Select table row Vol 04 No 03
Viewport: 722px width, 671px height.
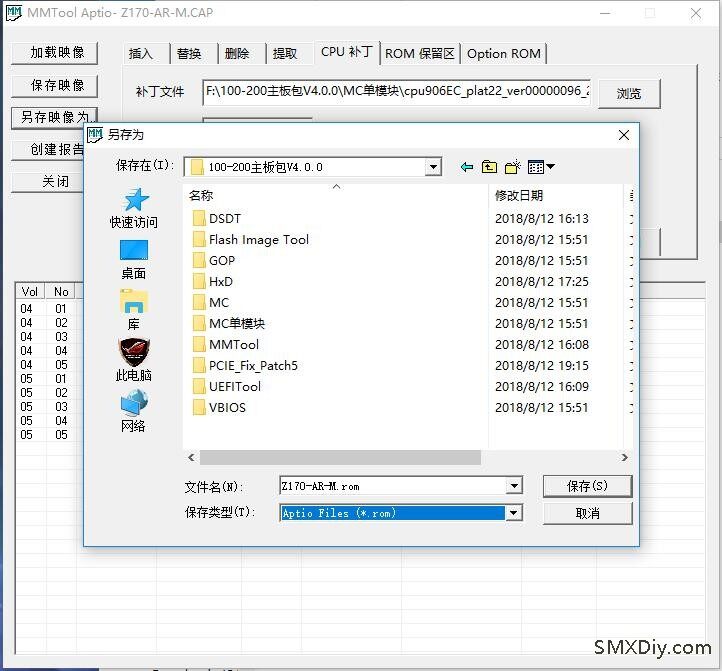click(x=50, y=336)
